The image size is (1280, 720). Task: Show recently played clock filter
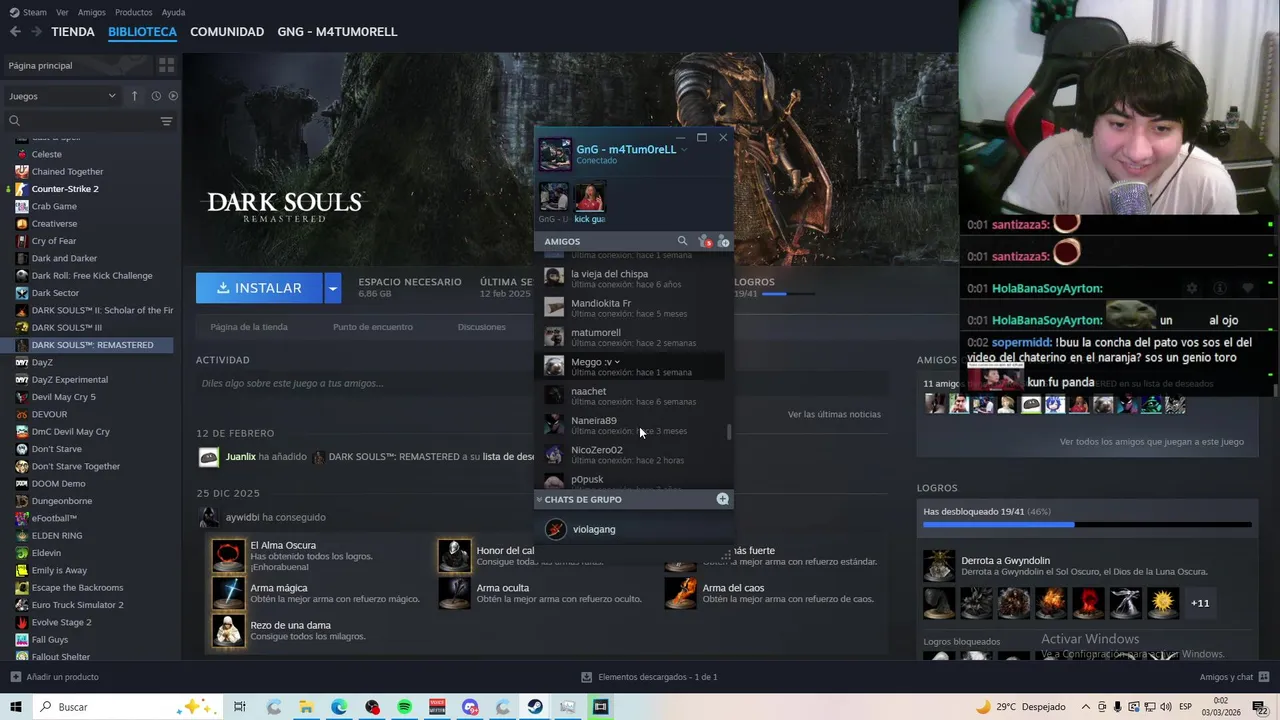156,96
